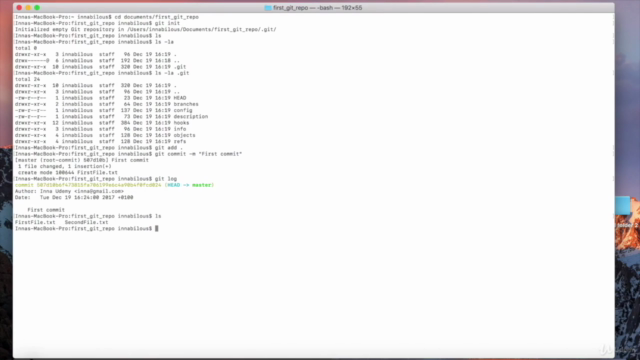Screen dimensions: 640x360
Task: Click the "git add ." command
Action: pos(169,148)
